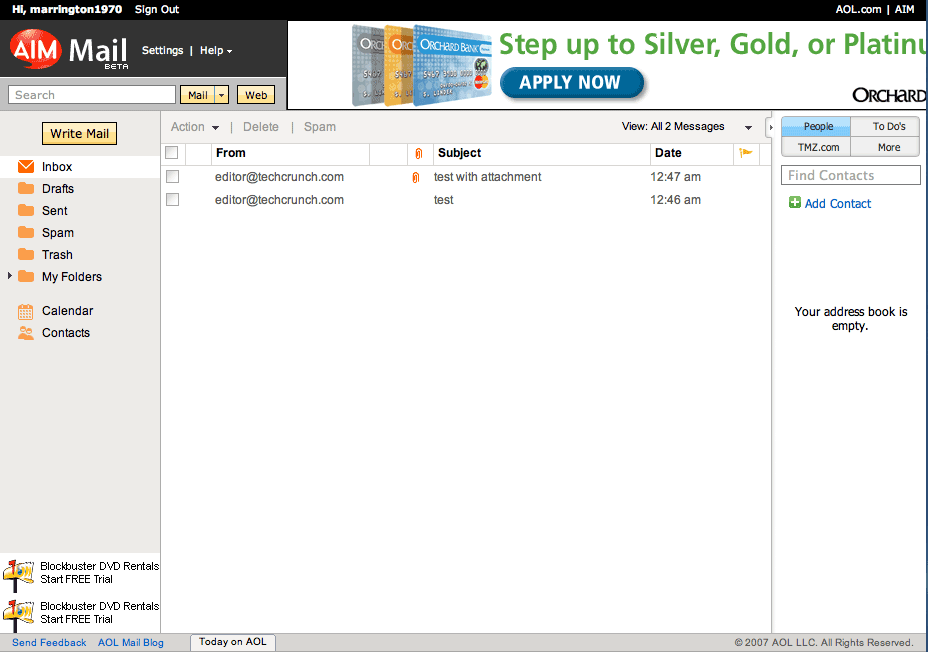Click APPLY NOW in the banner ad
The width and height of the screenshot is (928, 652).
[571, 82]
